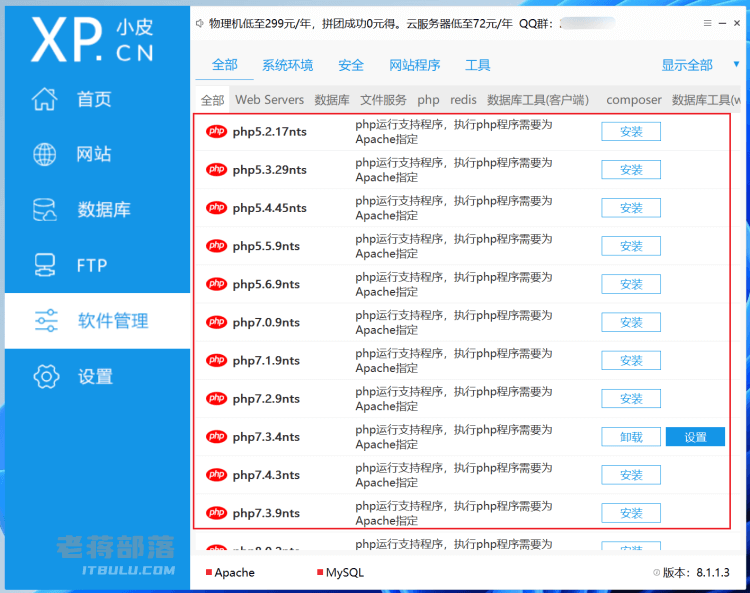
Task: Click the FTP server icon
Action: (44, 265)
